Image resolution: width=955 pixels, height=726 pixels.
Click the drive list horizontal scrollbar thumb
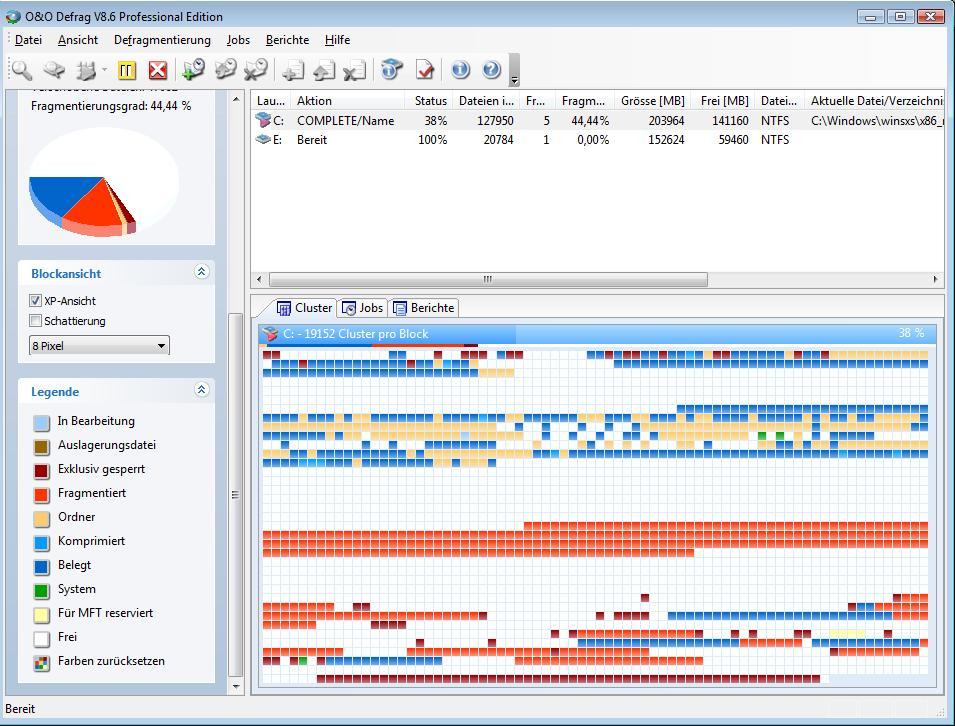[488, 279]
